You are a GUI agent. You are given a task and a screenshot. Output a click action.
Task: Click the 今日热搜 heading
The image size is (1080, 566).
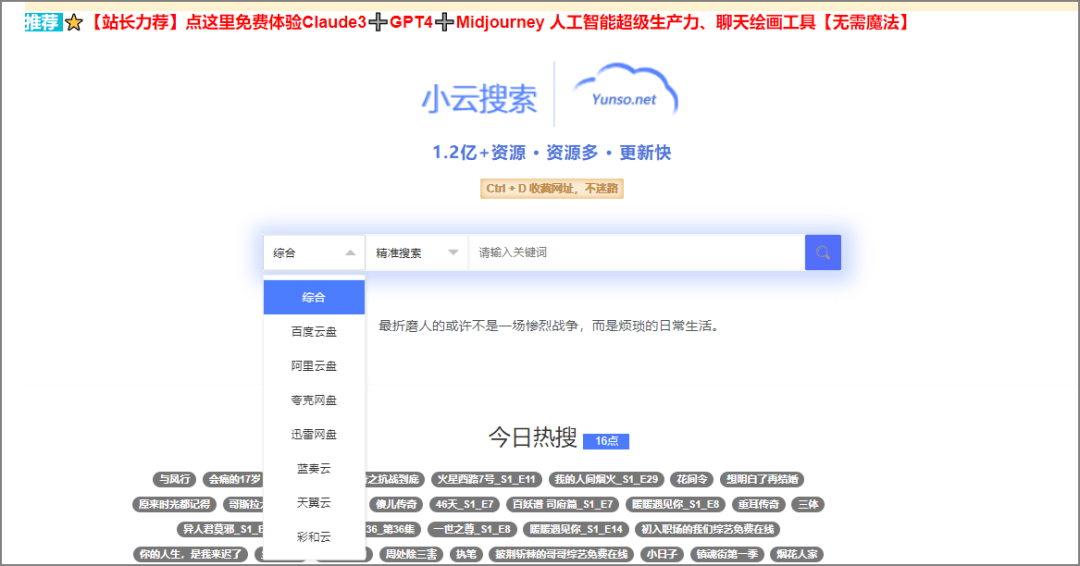532,437
